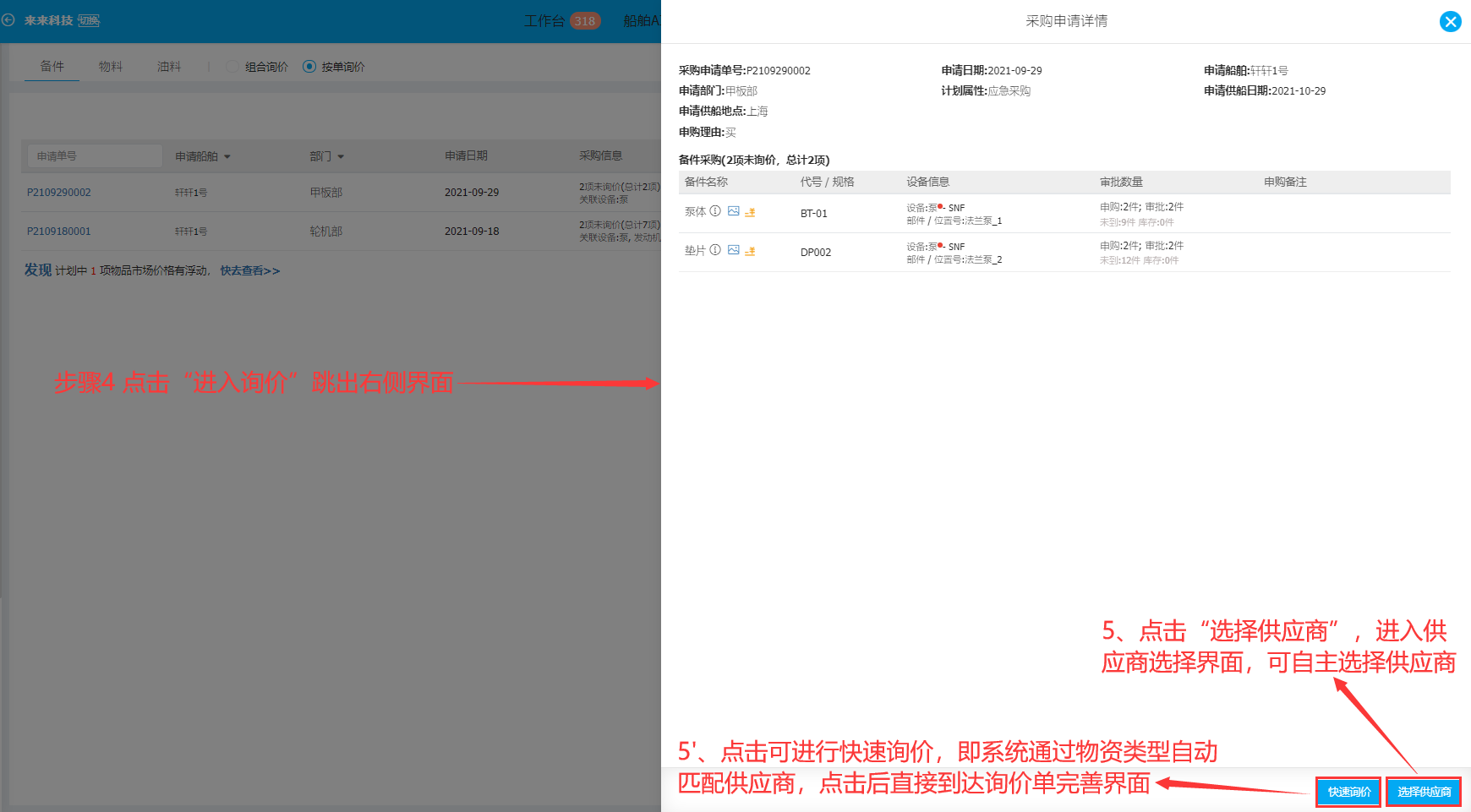The height and width of the screenshot is (812, 1471).
Task: Click the 选择供应商 button
Action: 1424,792
